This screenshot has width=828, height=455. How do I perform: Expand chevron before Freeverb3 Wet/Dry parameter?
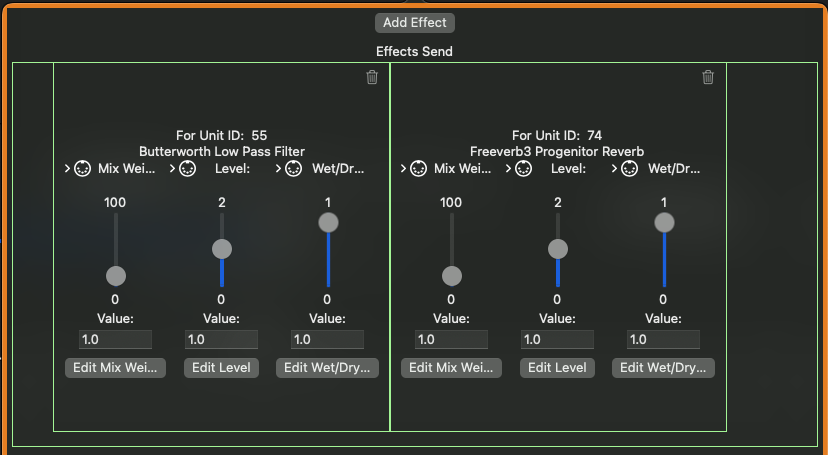(615, 169)
